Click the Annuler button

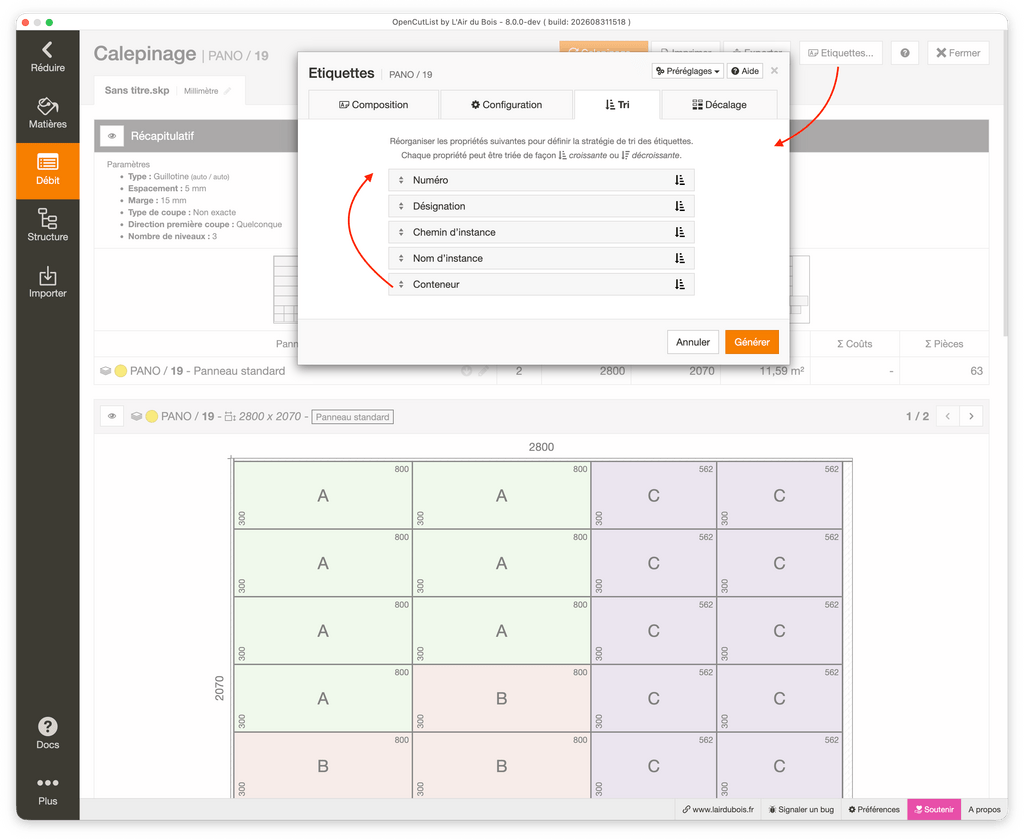point(693,342)
